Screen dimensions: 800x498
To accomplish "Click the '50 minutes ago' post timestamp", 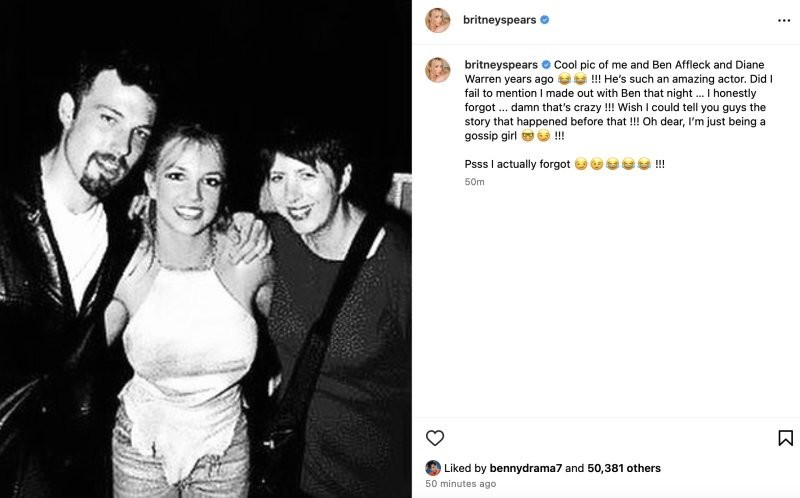I will point(460,484).
